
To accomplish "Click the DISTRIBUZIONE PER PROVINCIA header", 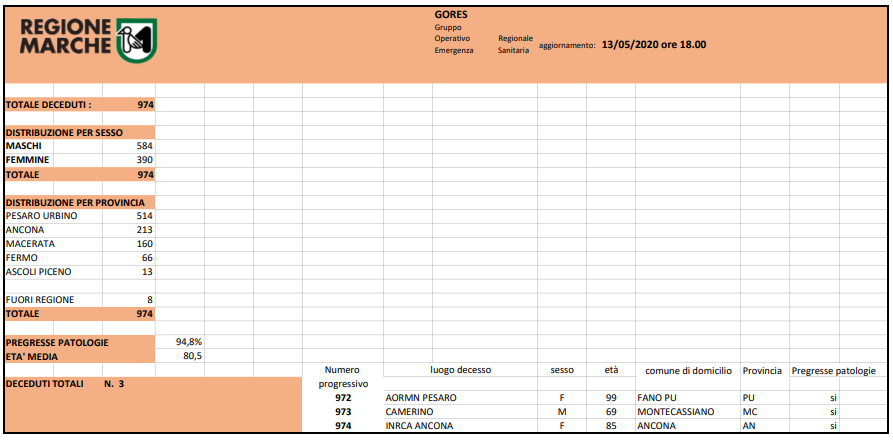I will (75, 202).
